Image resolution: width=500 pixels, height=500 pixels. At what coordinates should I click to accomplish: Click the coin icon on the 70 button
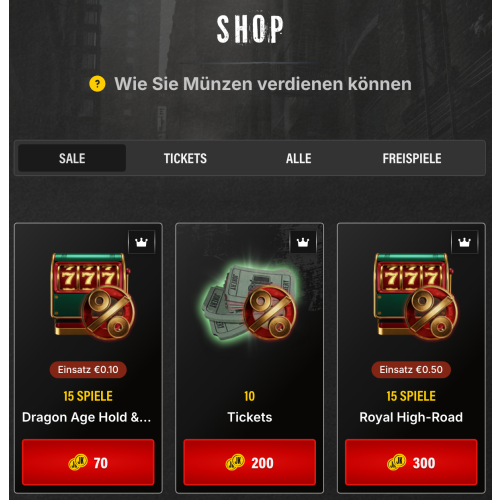78,462
